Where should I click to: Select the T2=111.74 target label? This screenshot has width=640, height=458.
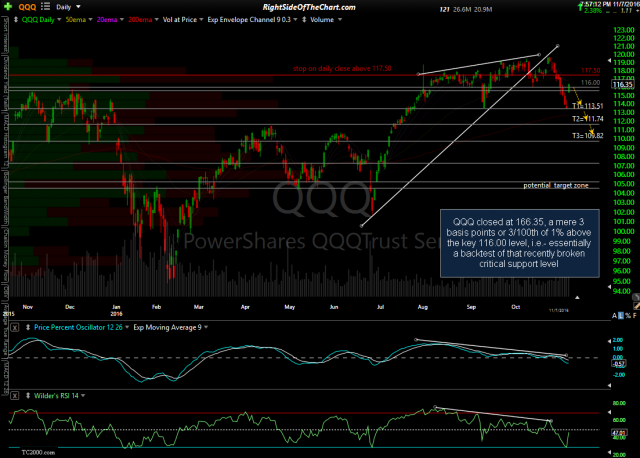click(x=587, y=119)
